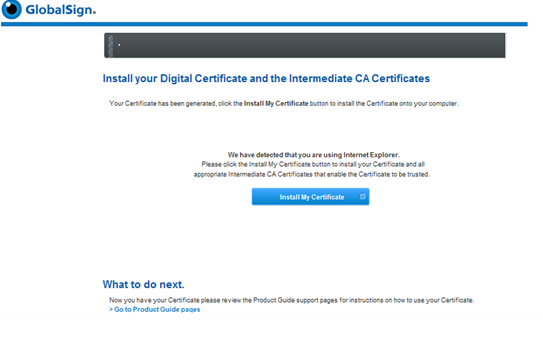Screen dimensions: 543x360
Task: Select the heading Install your Digital Certificate
Action: (266, 79)
